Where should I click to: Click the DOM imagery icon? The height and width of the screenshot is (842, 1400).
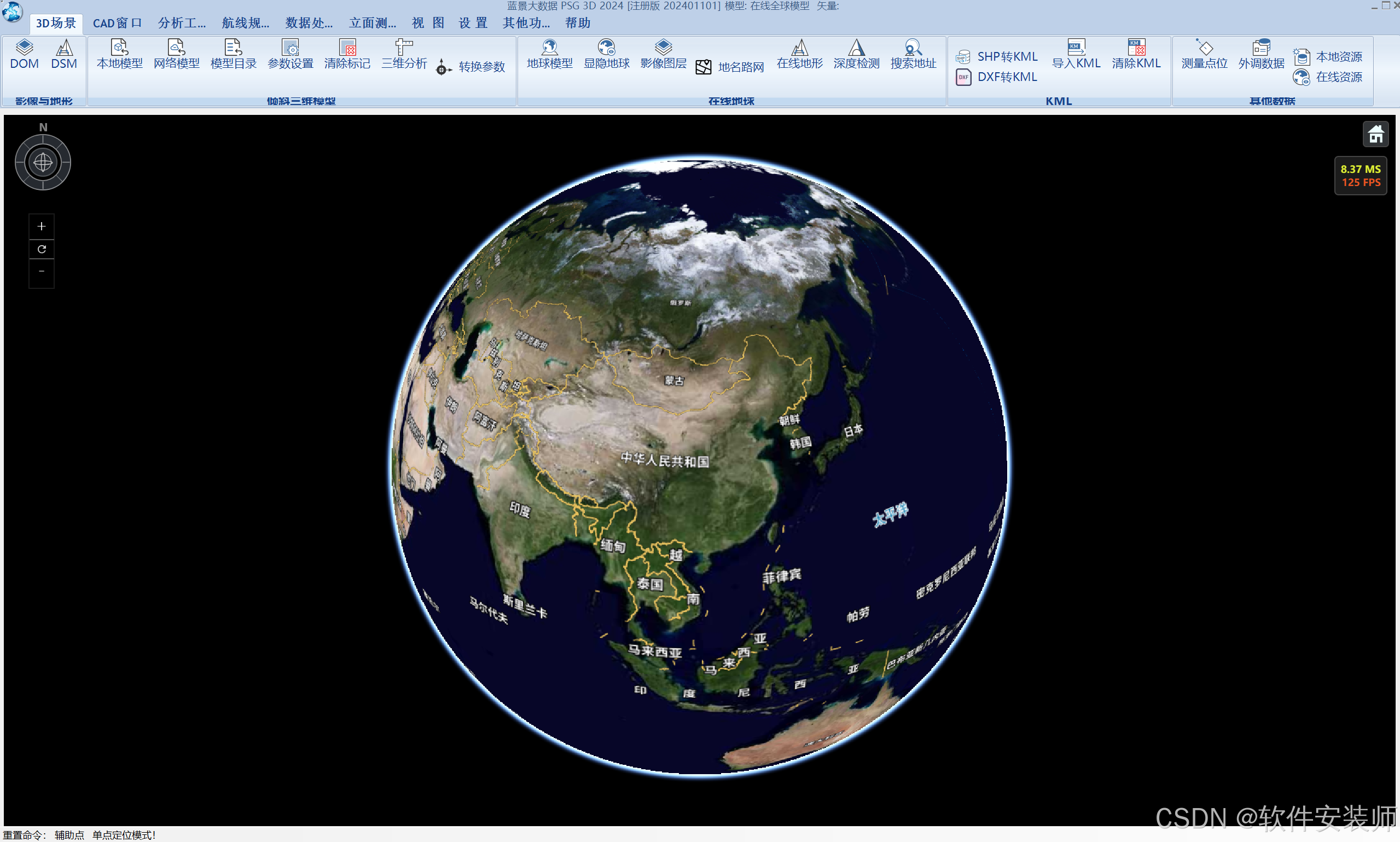24,54
